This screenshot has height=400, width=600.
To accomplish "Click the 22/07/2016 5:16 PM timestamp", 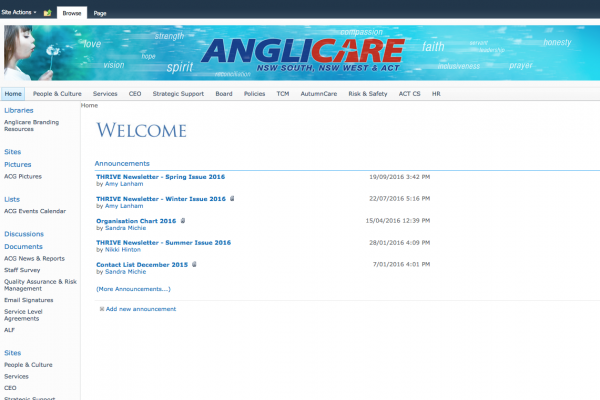I will coord(399,199).
